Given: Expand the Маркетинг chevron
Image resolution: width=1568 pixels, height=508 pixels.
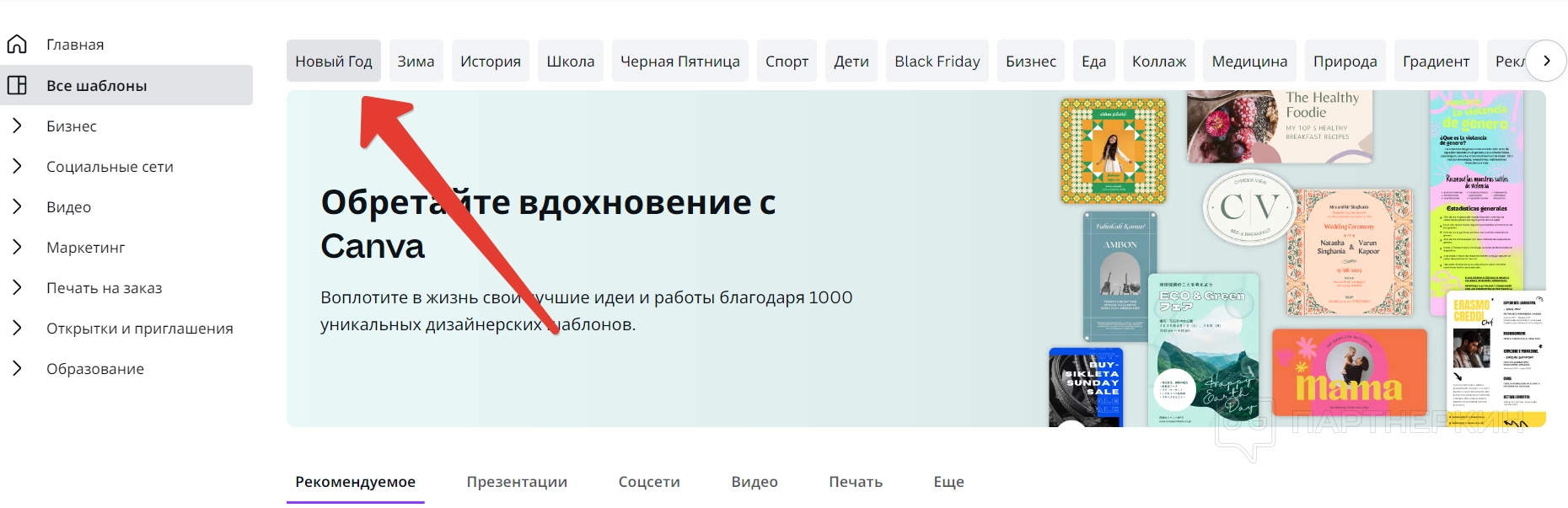Looking at the screenshot, I should [17, 247].
